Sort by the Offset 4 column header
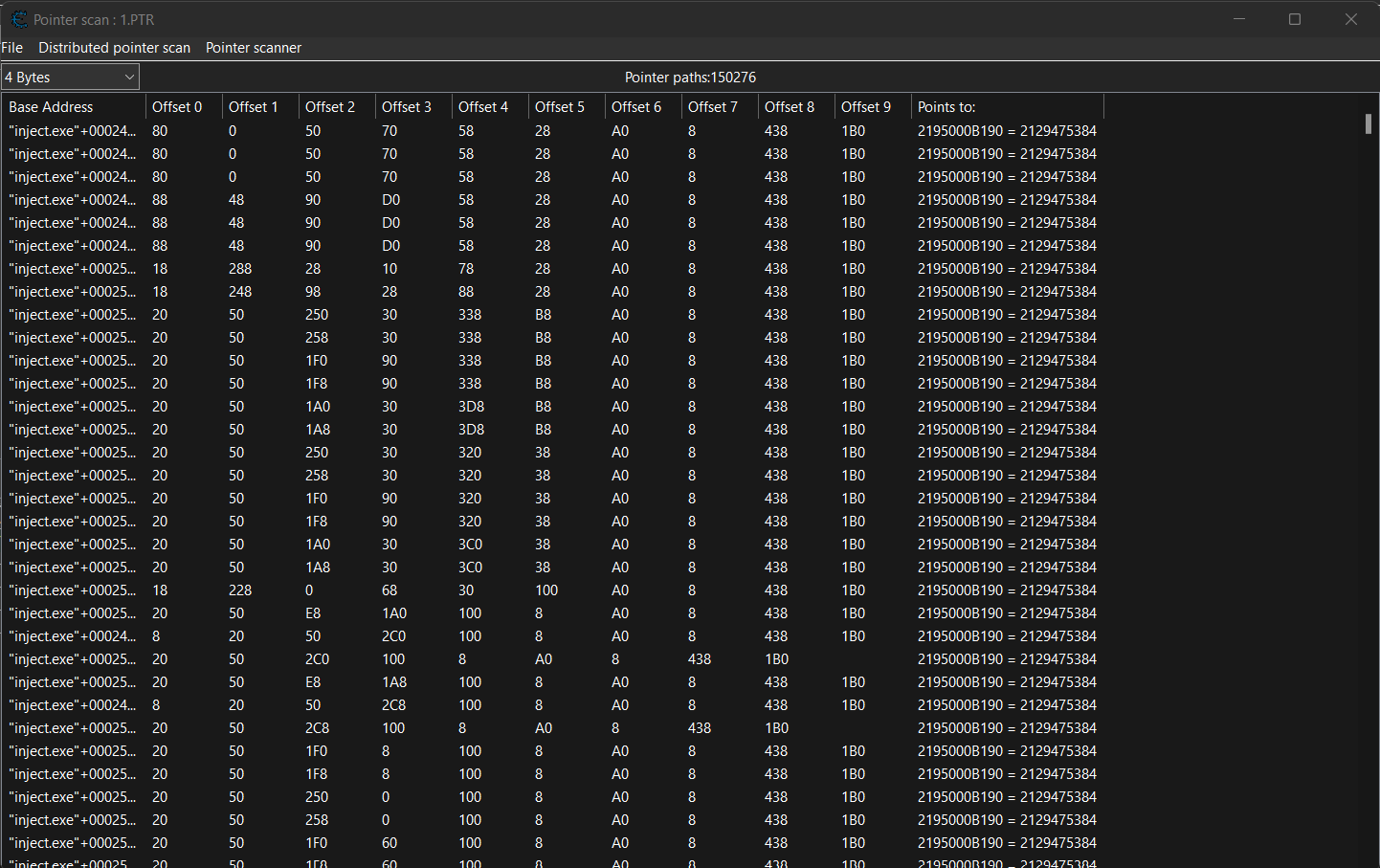The image size is (1380, 868). [490, 107]
